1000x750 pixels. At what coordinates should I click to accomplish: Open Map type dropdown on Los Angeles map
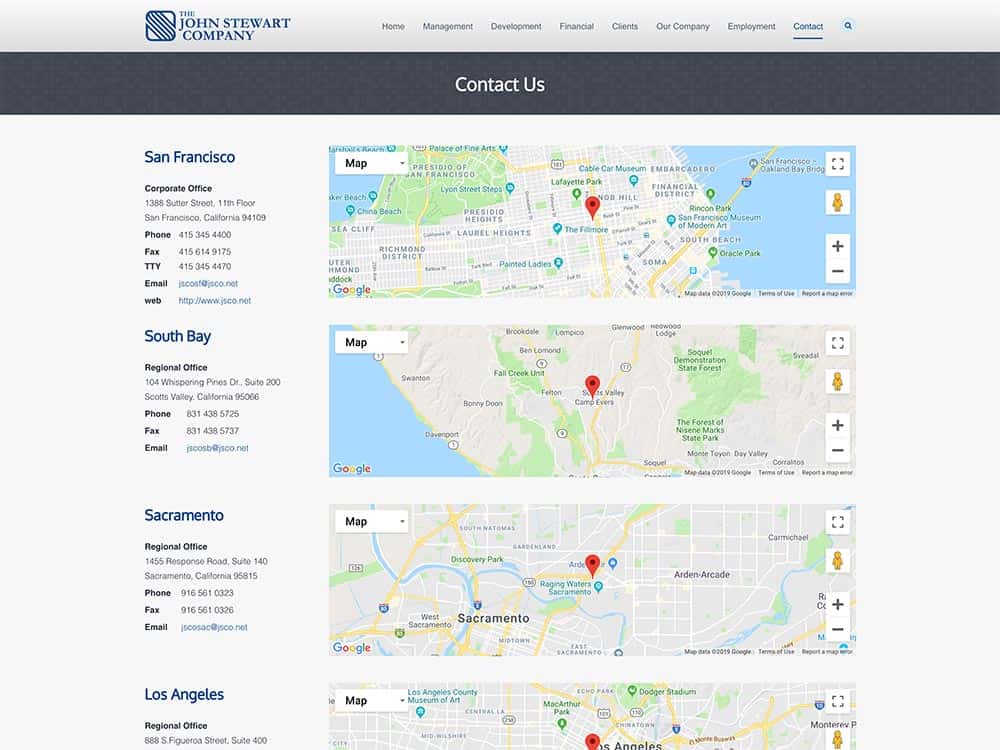[x=371, y=701]
